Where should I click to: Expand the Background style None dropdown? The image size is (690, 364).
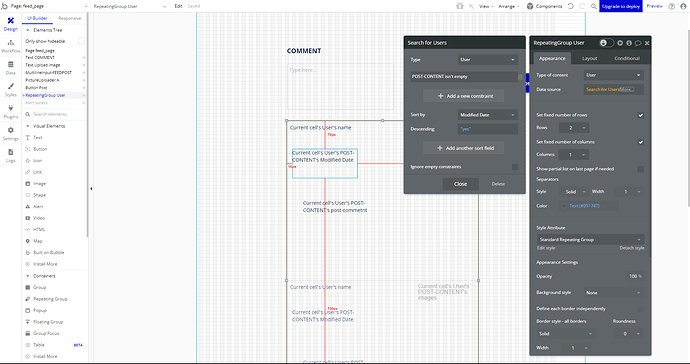tap(613, 293)
